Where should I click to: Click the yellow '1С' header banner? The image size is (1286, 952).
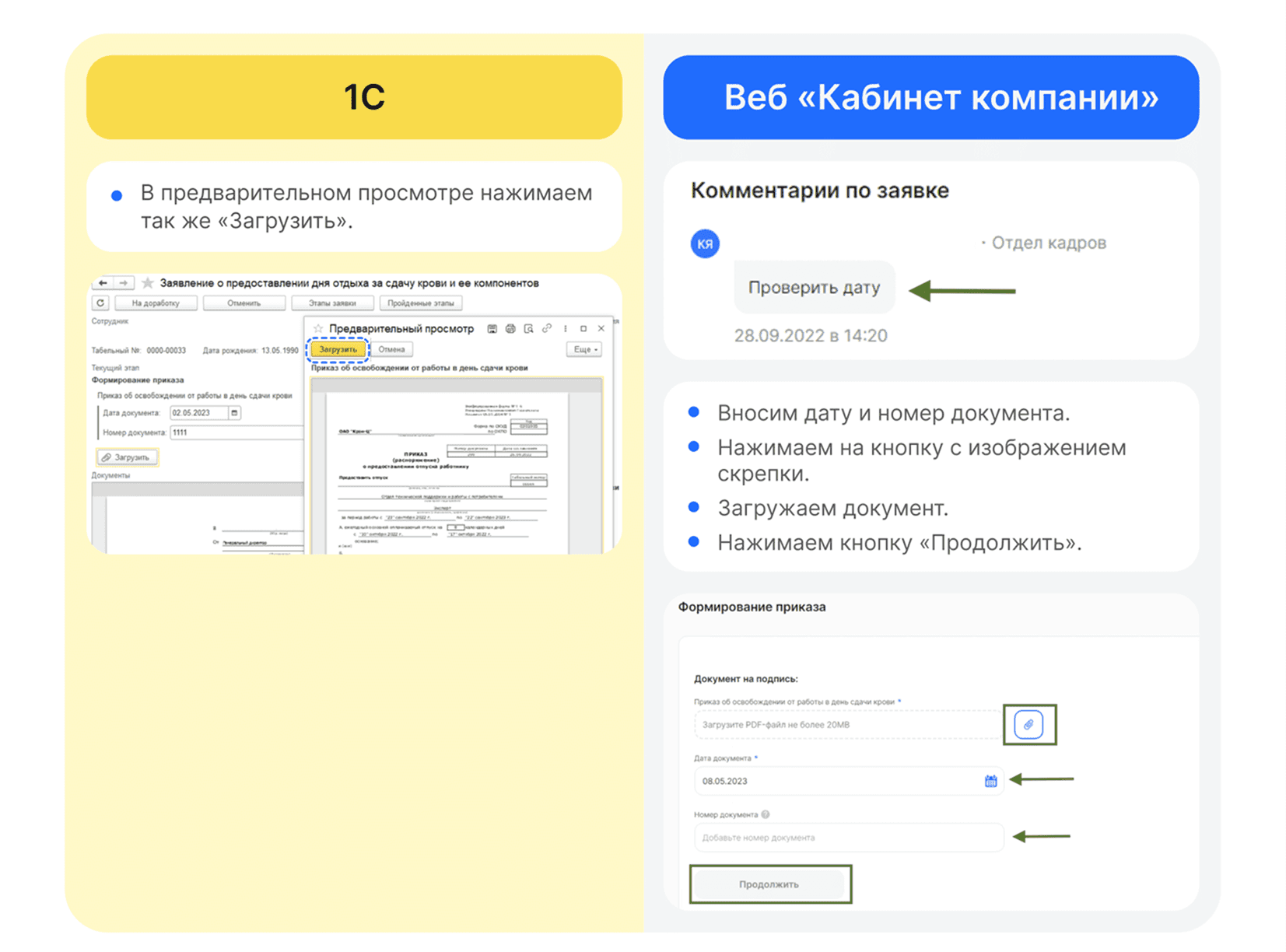(x=354, y=97)
